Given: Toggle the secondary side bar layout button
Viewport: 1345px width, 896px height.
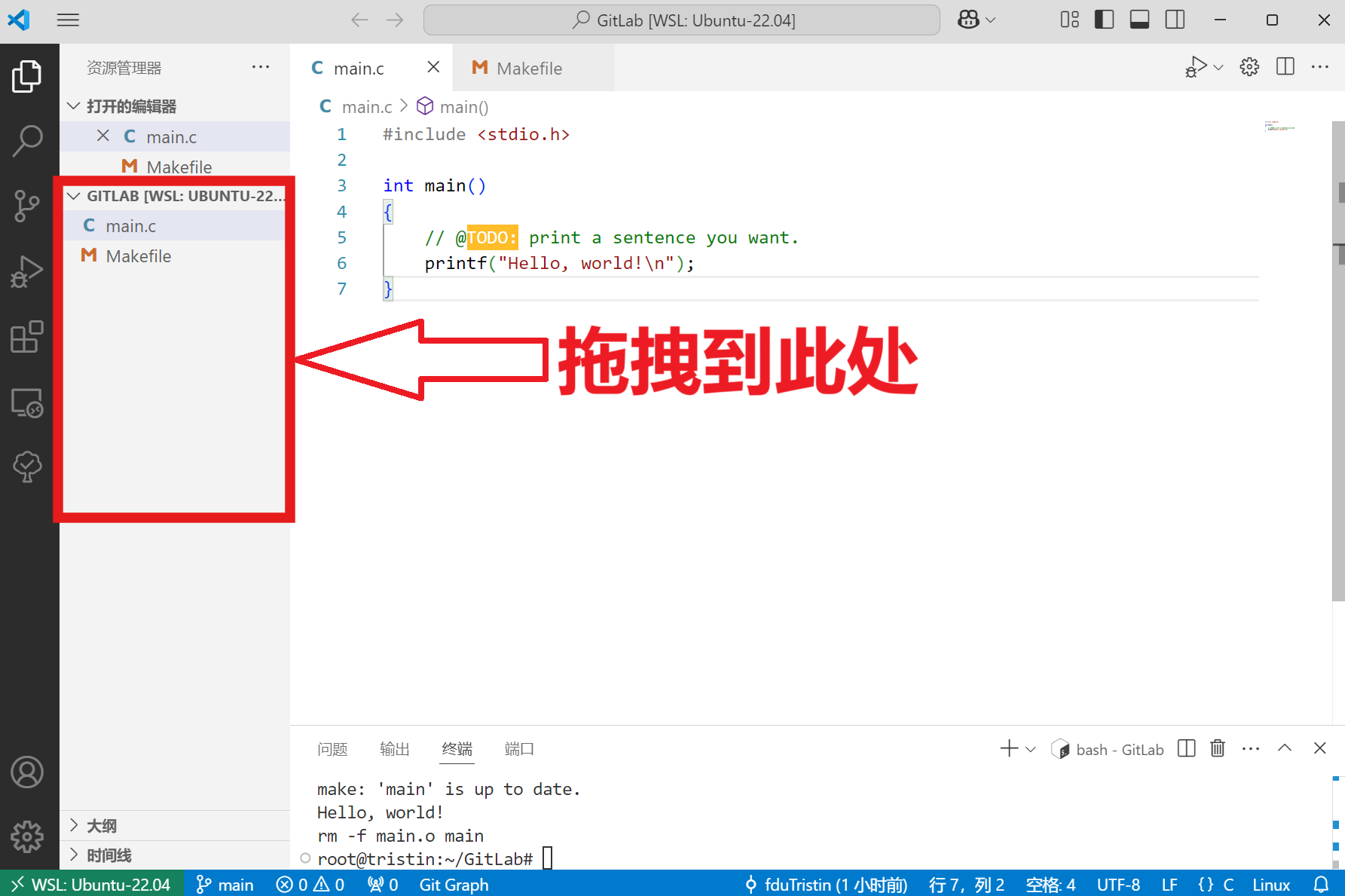Looking at the screenshot, I should click(x=1175, y=20).
